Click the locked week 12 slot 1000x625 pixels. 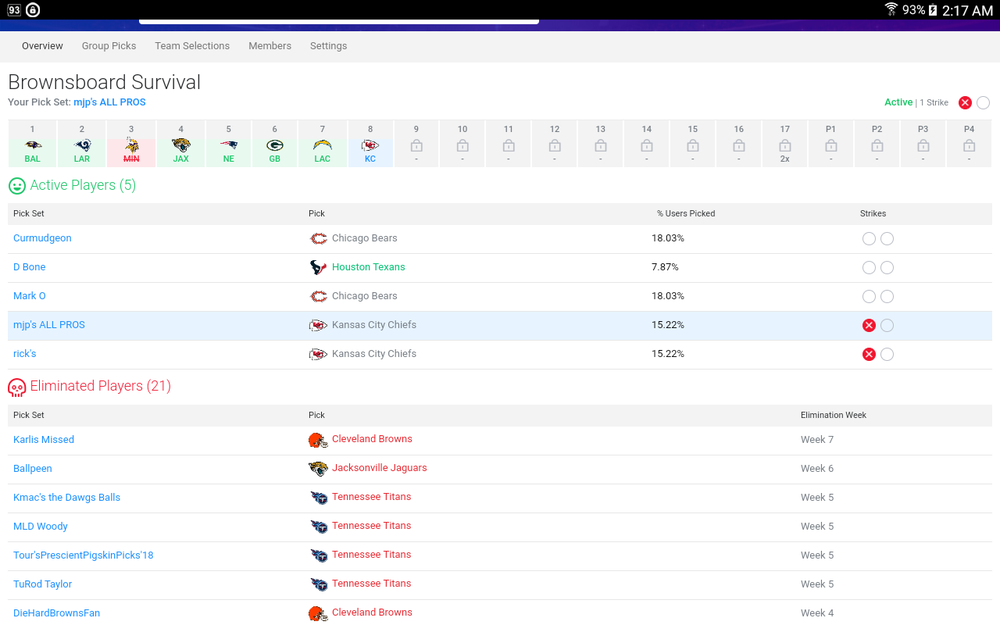[555, 144]
